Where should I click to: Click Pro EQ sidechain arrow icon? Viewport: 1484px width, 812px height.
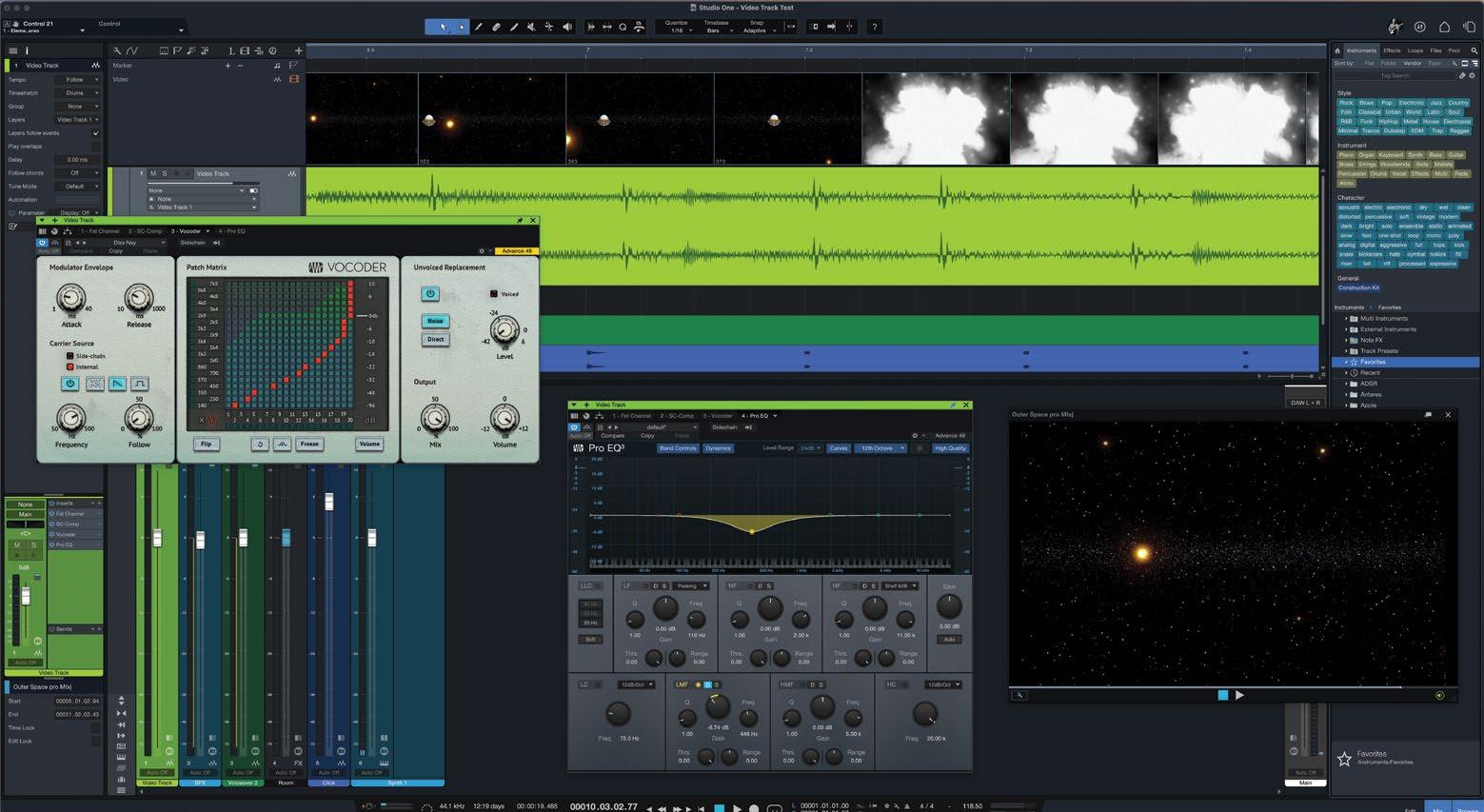(749, 427)
